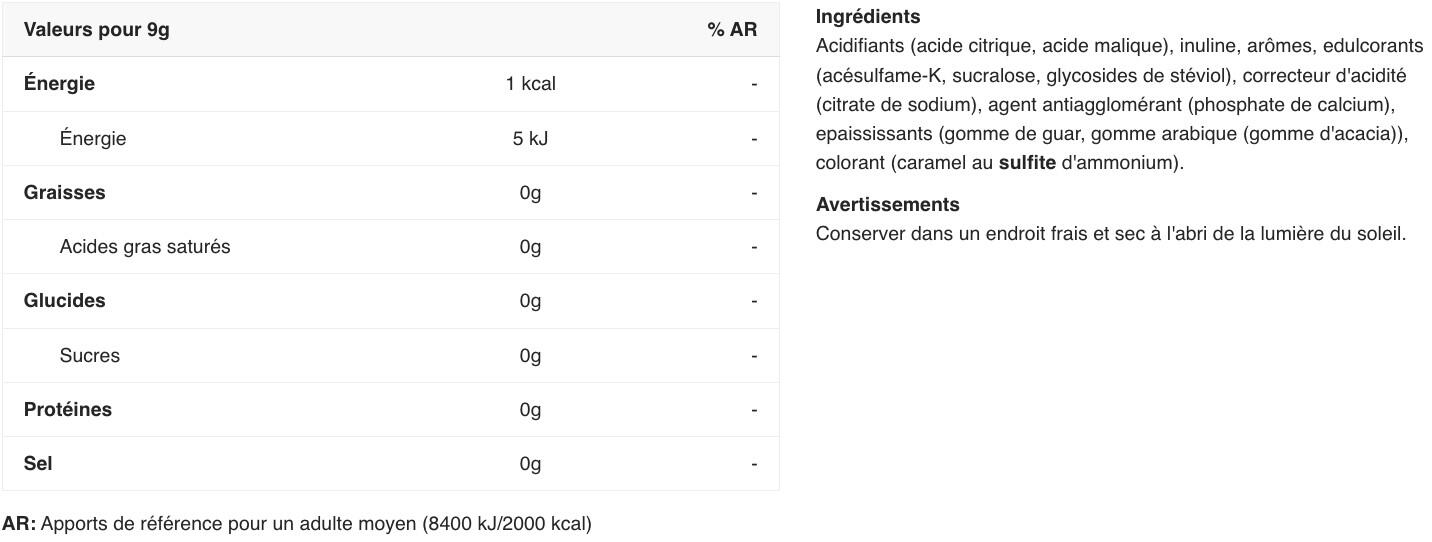Screen dimensions: 1432x542
Task: Click the Ingrédients heading
Action: point(867,17)
